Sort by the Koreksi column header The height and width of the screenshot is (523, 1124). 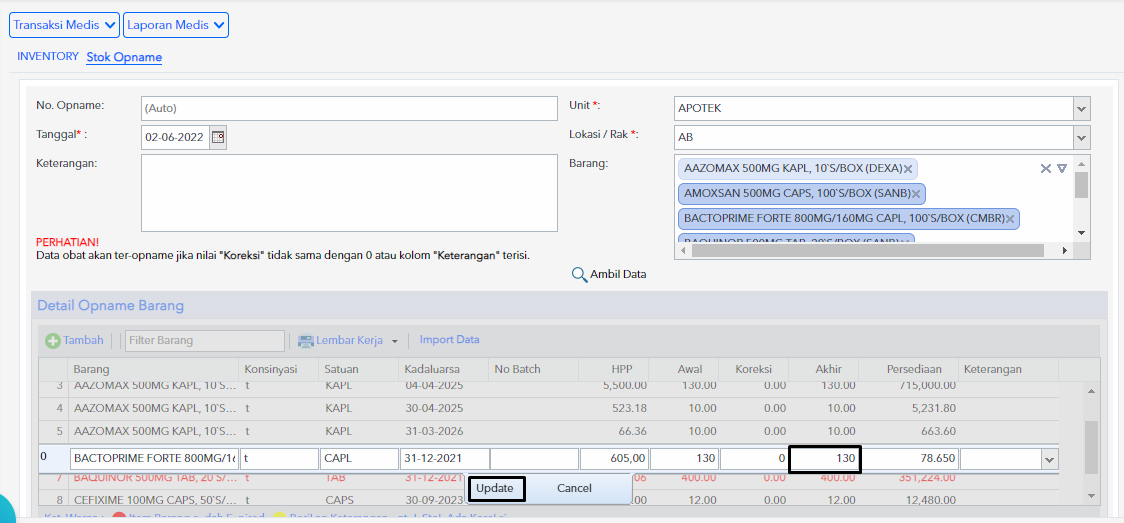pyautogui.click(x=754, y=370)
